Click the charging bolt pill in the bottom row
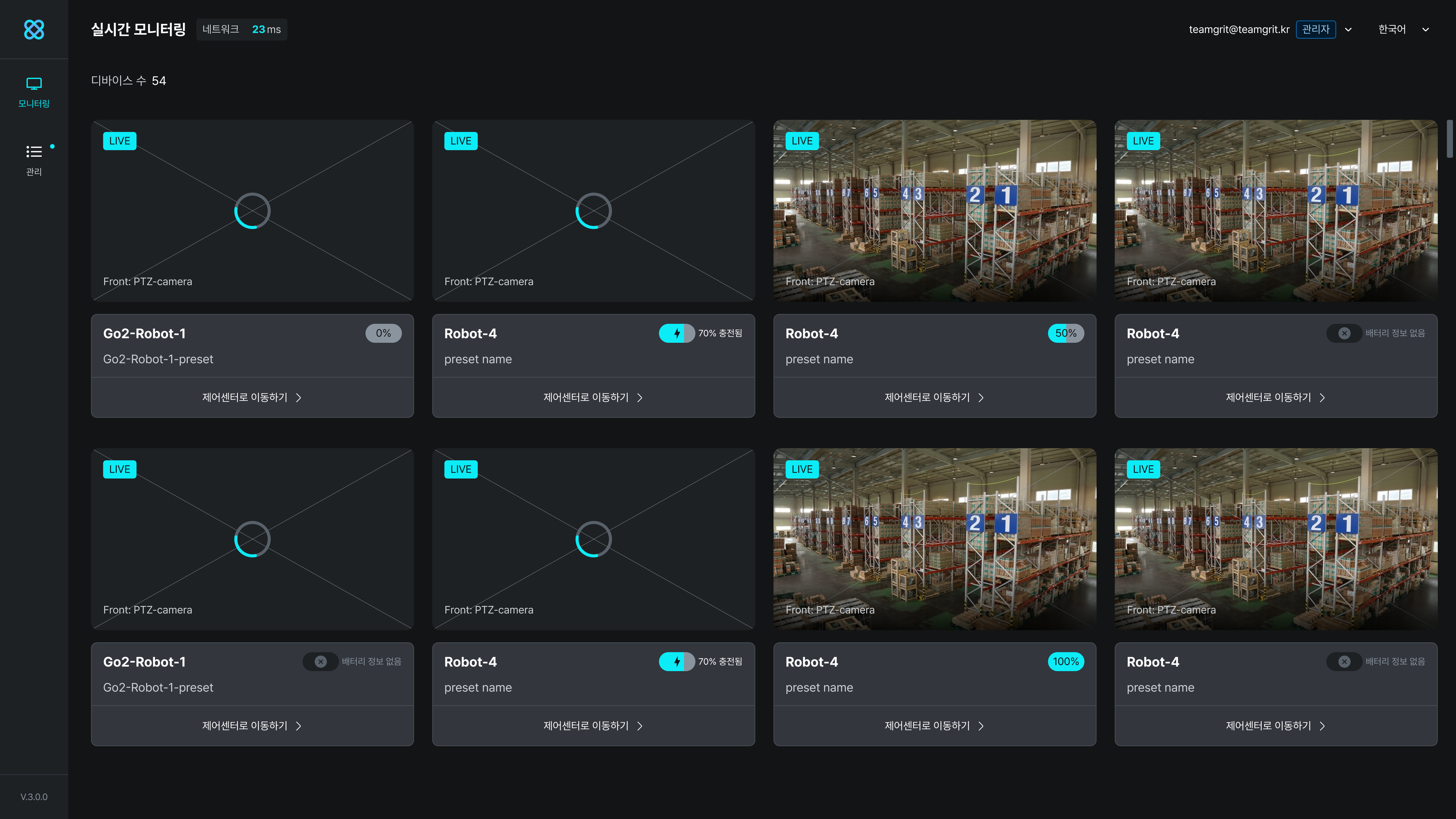 677,661
